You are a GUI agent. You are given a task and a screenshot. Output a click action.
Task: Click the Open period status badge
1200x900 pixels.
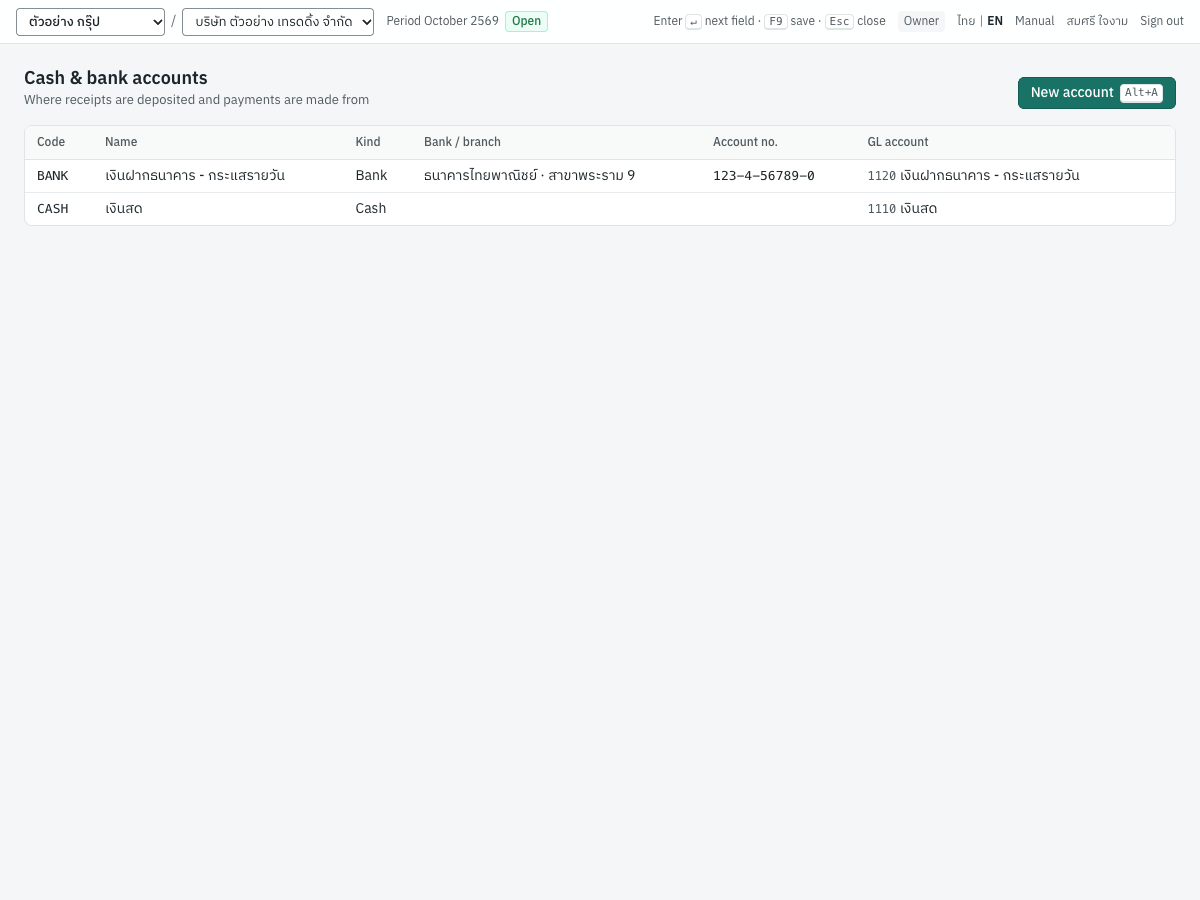(526, 21)
